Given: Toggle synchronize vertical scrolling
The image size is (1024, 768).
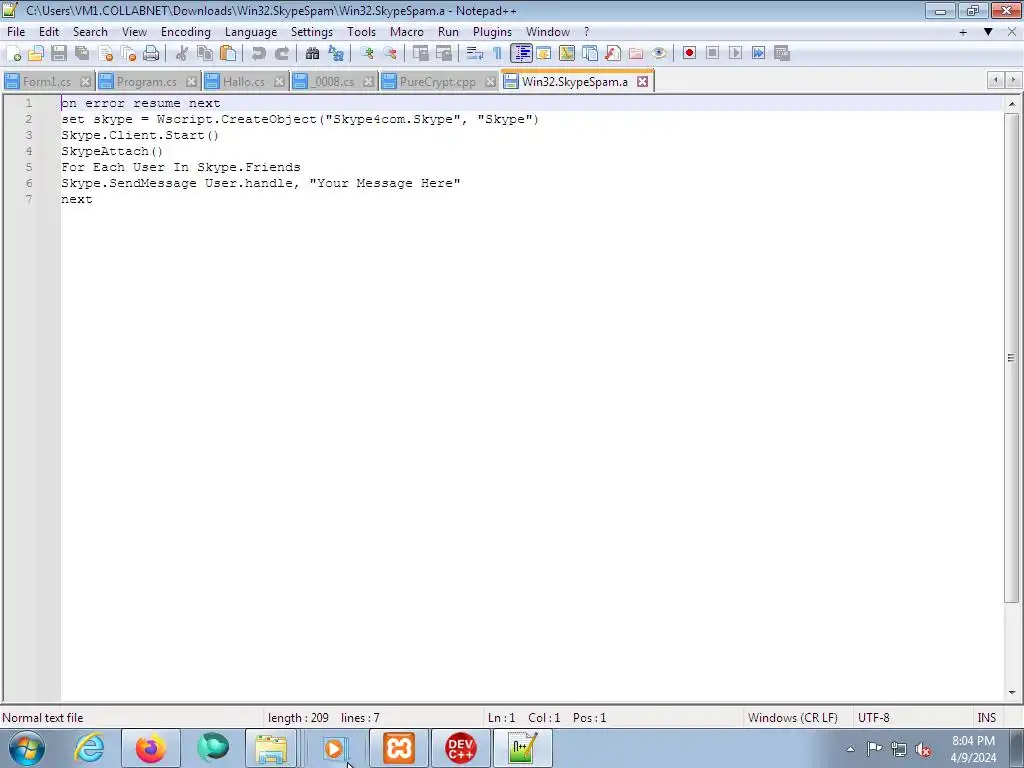Looking at the screenshot, I should 421,54.
